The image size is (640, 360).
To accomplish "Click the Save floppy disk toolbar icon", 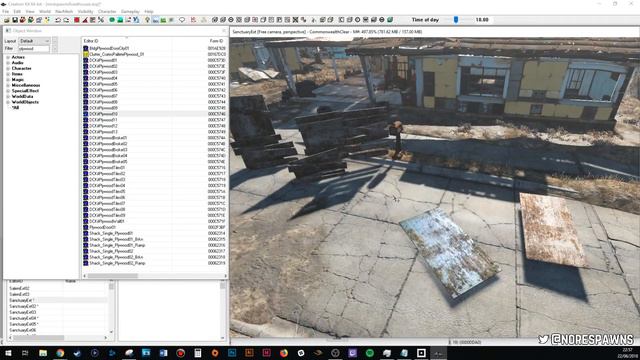I will pos(15,20).
